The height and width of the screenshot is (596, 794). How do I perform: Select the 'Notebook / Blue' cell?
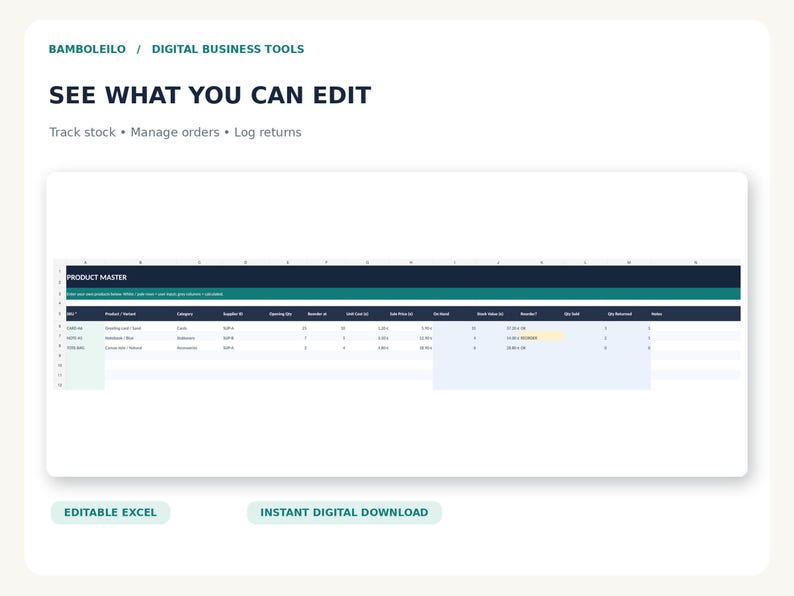140,338
